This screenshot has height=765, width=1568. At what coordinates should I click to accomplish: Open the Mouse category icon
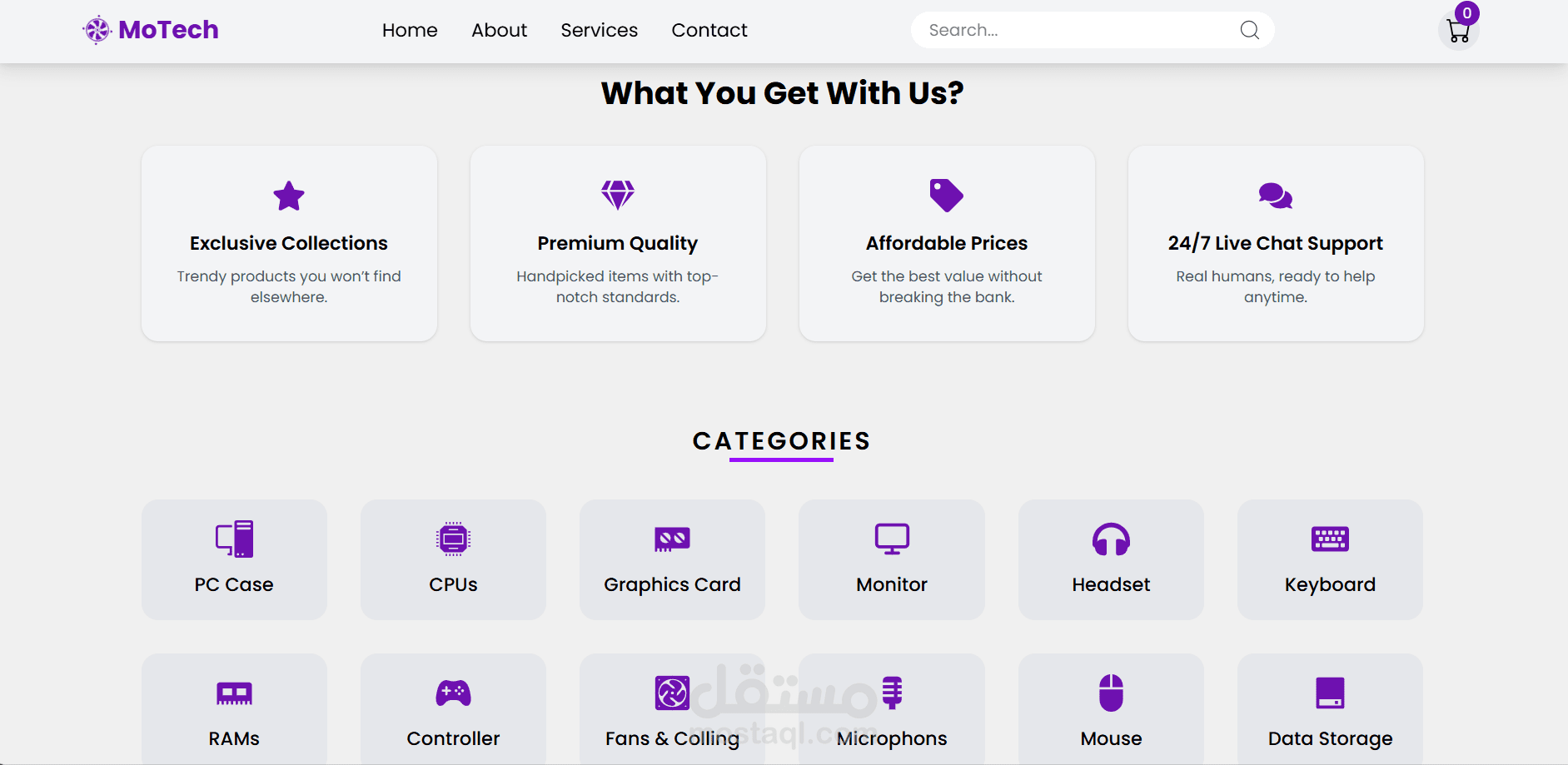[x=1111, y=693]
